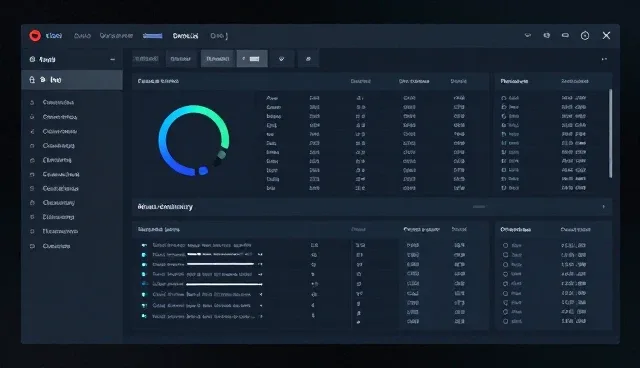Click the rectangular window icon beside the gear

(x=565, y=35)
